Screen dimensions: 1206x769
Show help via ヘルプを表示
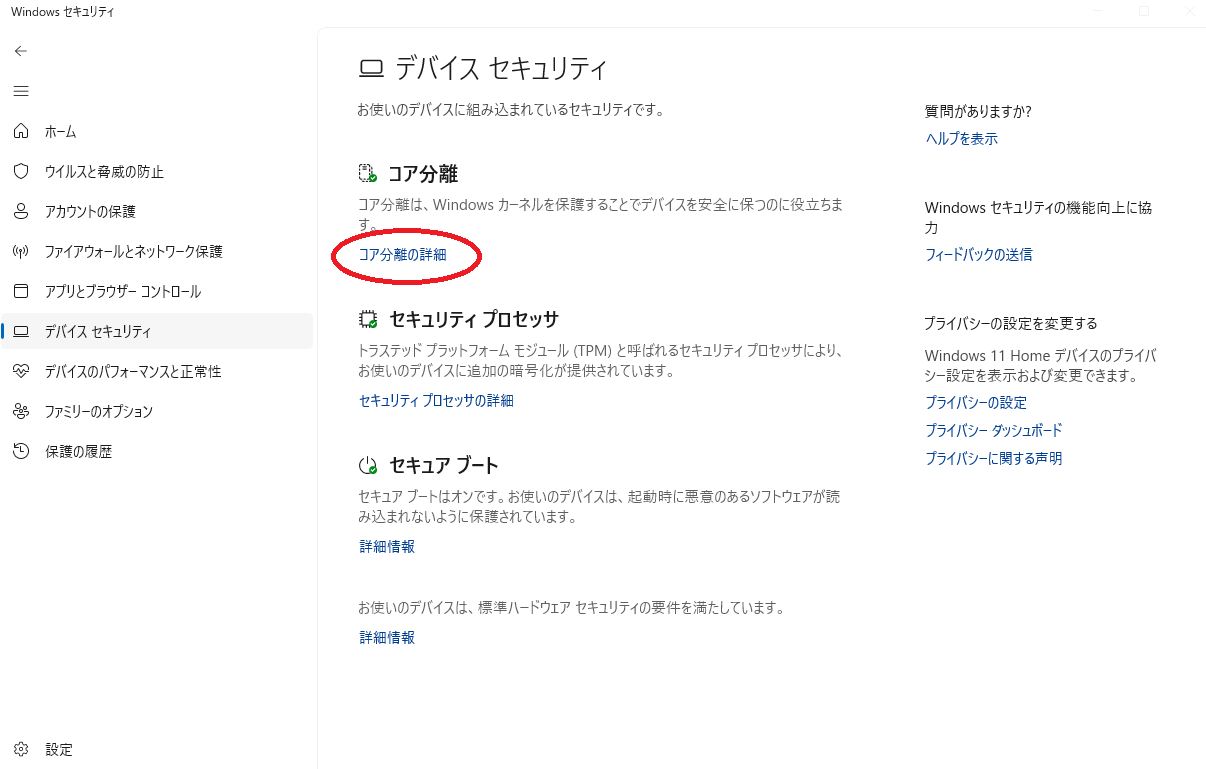[960, 138]
